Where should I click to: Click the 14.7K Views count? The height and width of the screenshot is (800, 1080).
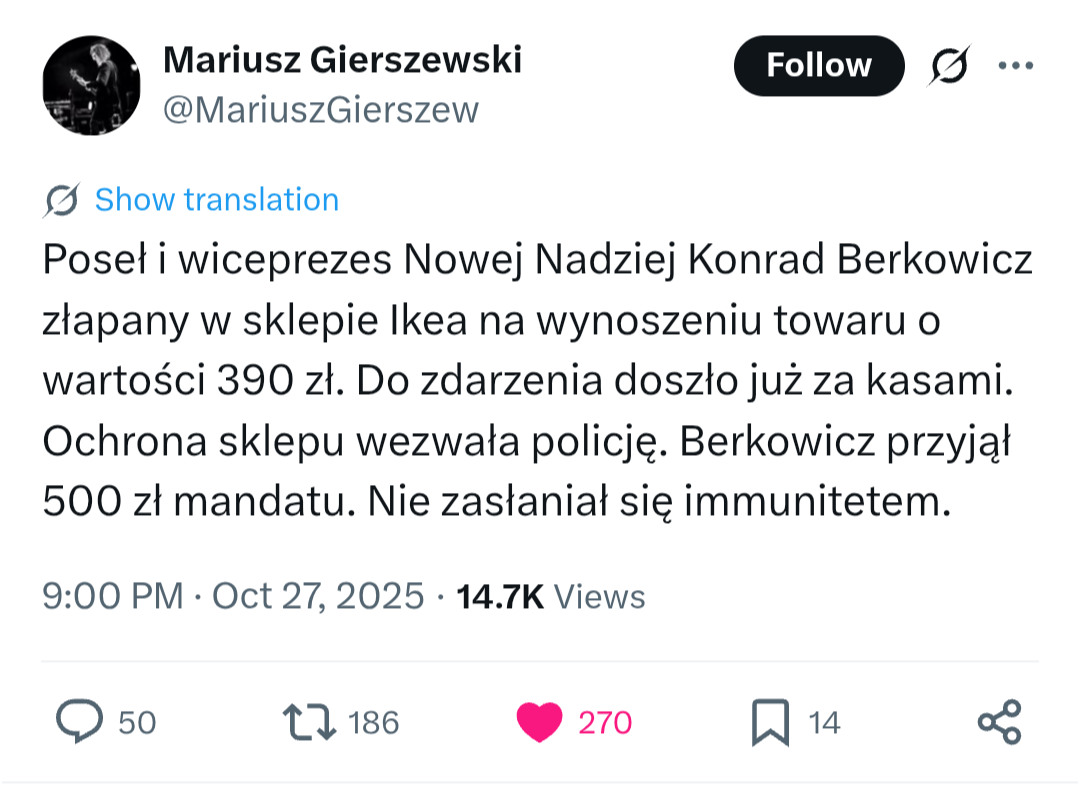550,597
